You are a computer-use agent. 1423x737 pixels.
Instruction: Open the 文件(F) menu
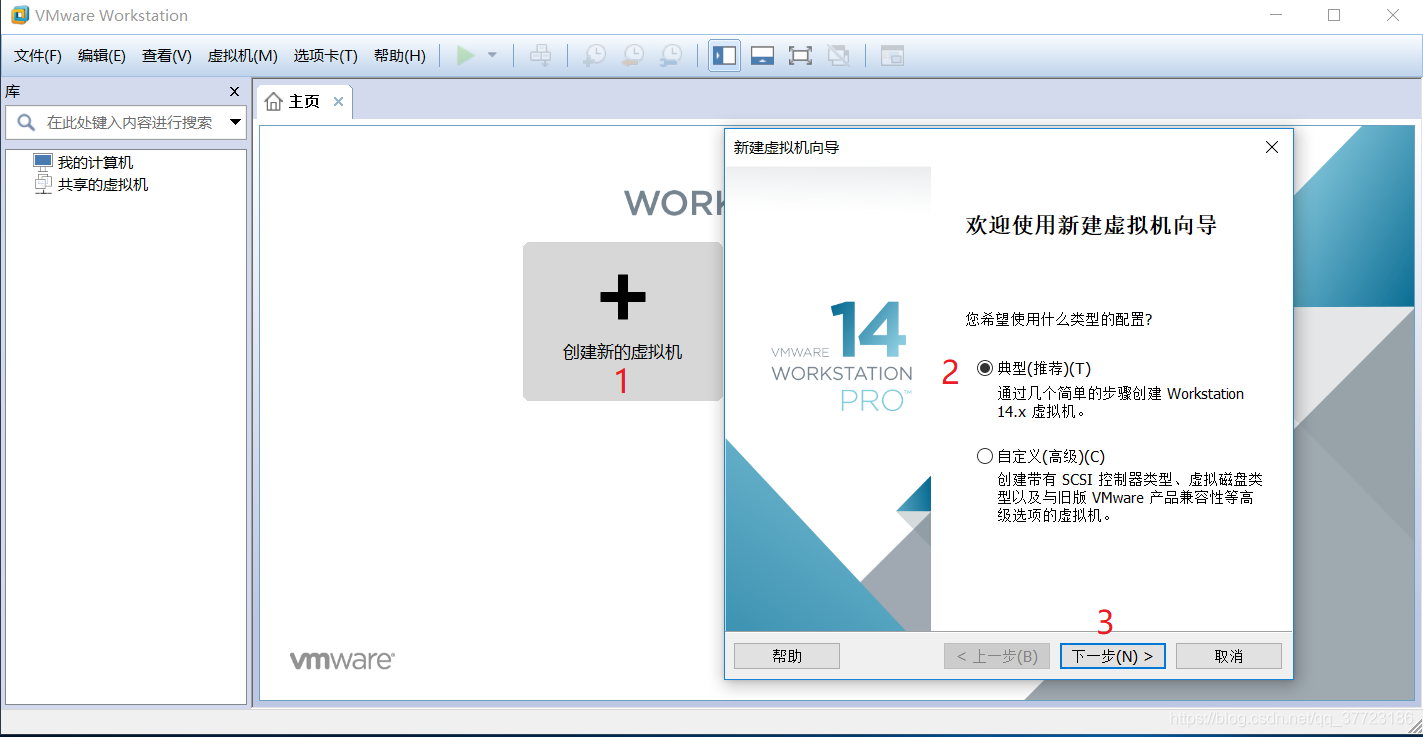tap(38, 56)
